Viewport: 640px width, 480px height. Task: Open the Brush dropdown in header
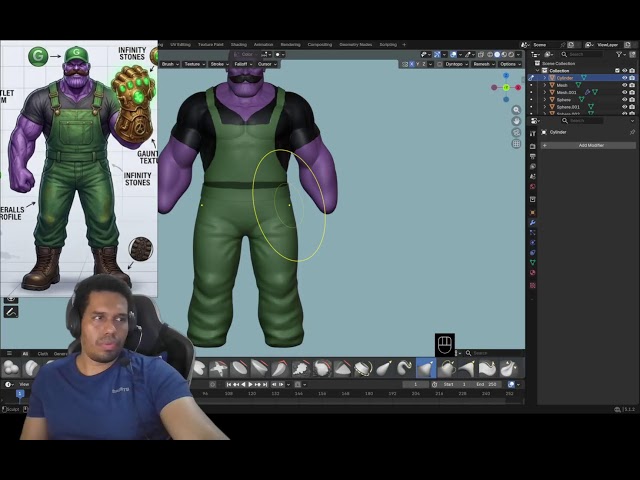pyautogui.click(x=170, y=64)
